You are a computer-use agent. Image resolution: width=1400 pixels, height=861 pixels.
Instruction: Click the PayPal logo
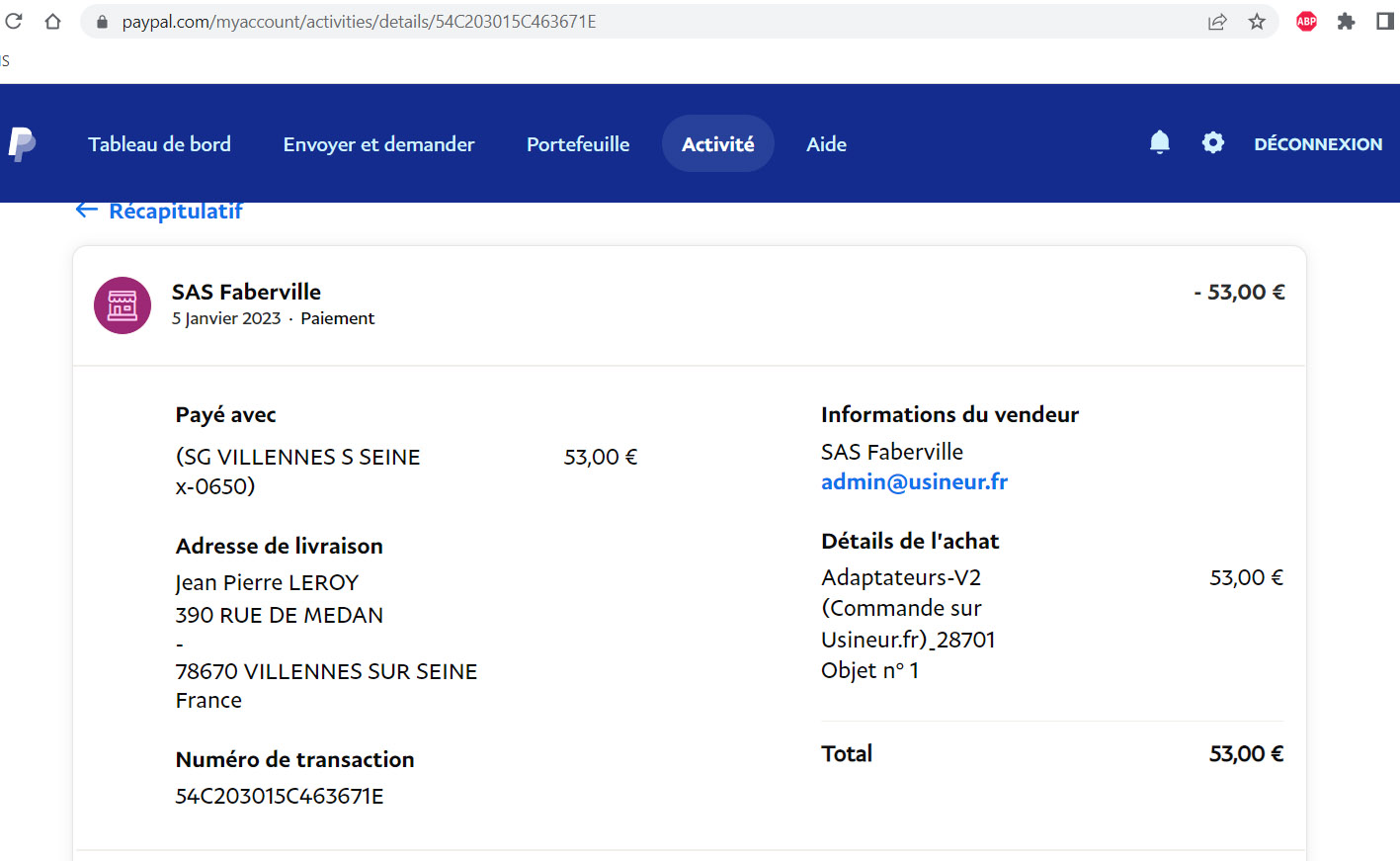click(x=22, y=144)
